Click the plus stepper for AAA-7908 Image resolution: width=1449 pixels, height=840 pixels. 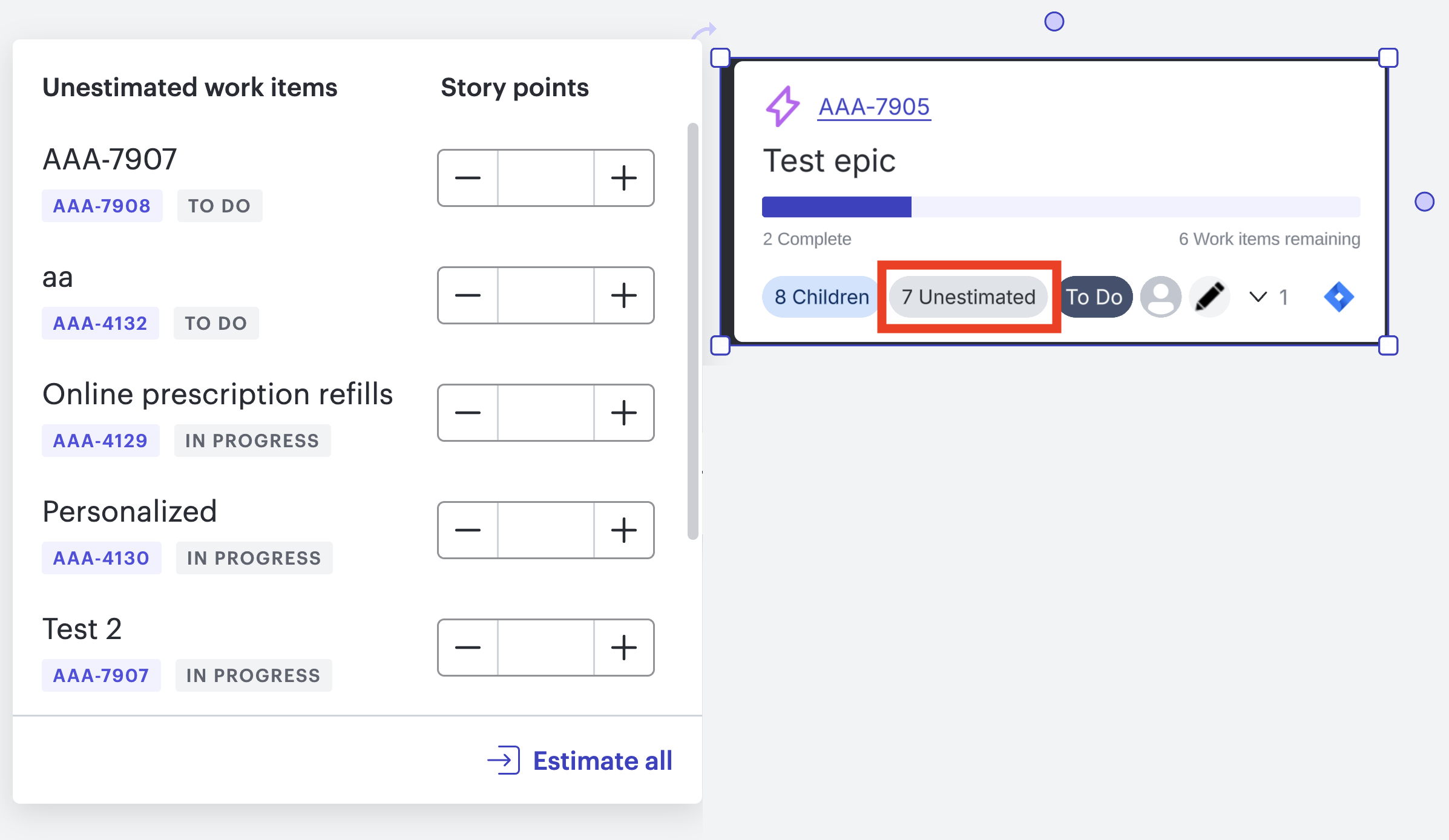point(623,178)
